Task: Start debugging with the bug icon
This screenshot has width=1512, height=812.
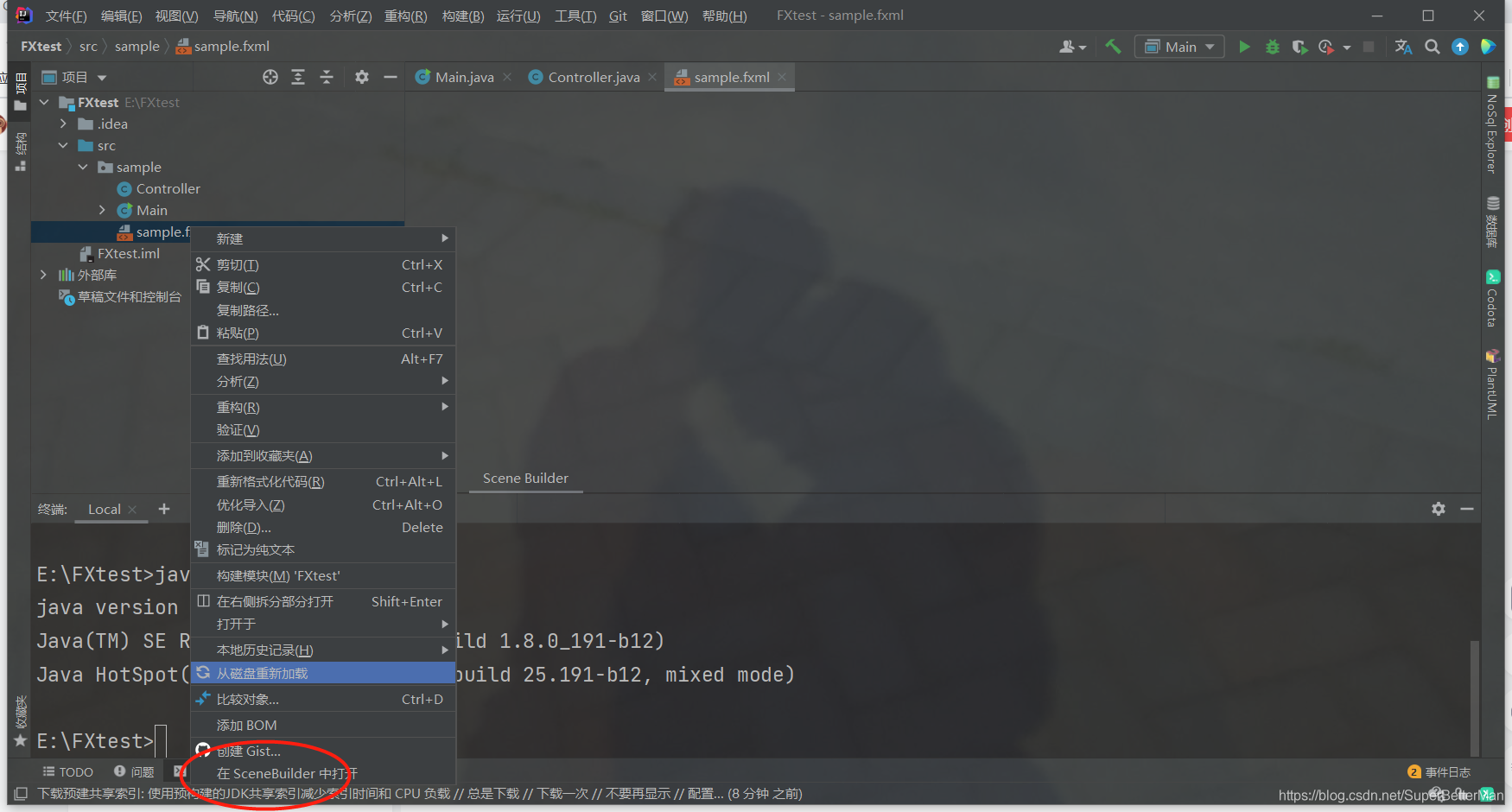Action: pyautogui.click(x=1272, y=47)
